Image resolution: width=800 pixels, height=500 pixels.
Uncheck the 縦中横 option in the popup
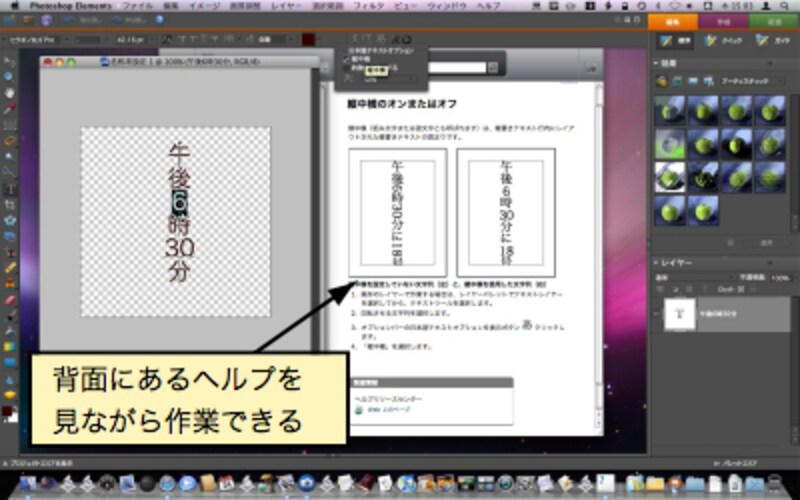pos(347,60)
